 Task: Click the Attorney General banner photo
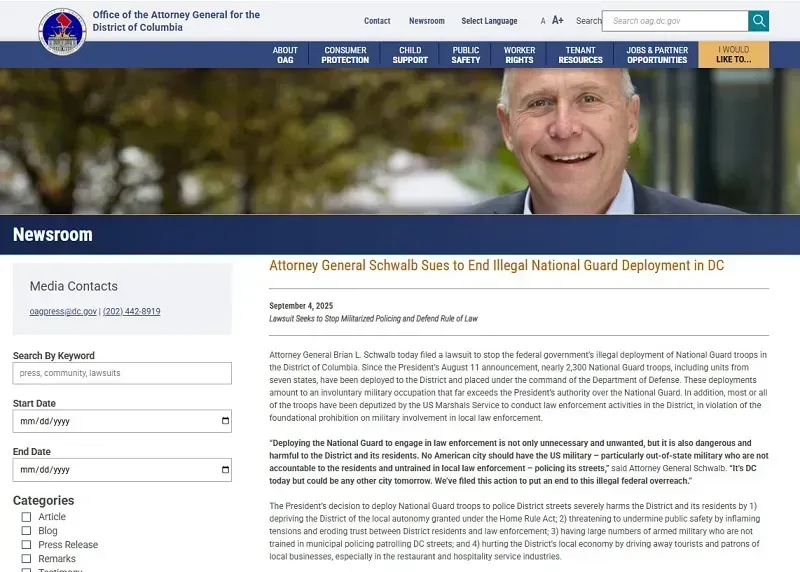point(400,141)
